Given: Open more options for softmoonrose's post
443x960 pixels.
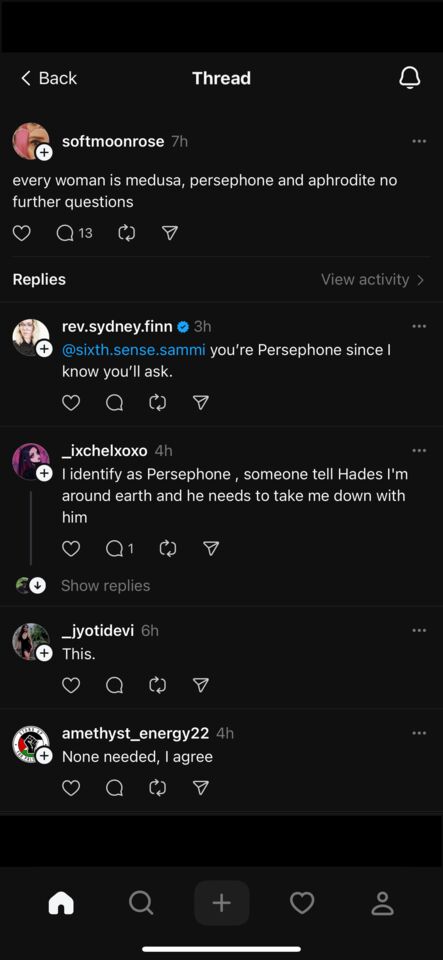Looking at the screenshot, I should [x=419, y=141].
